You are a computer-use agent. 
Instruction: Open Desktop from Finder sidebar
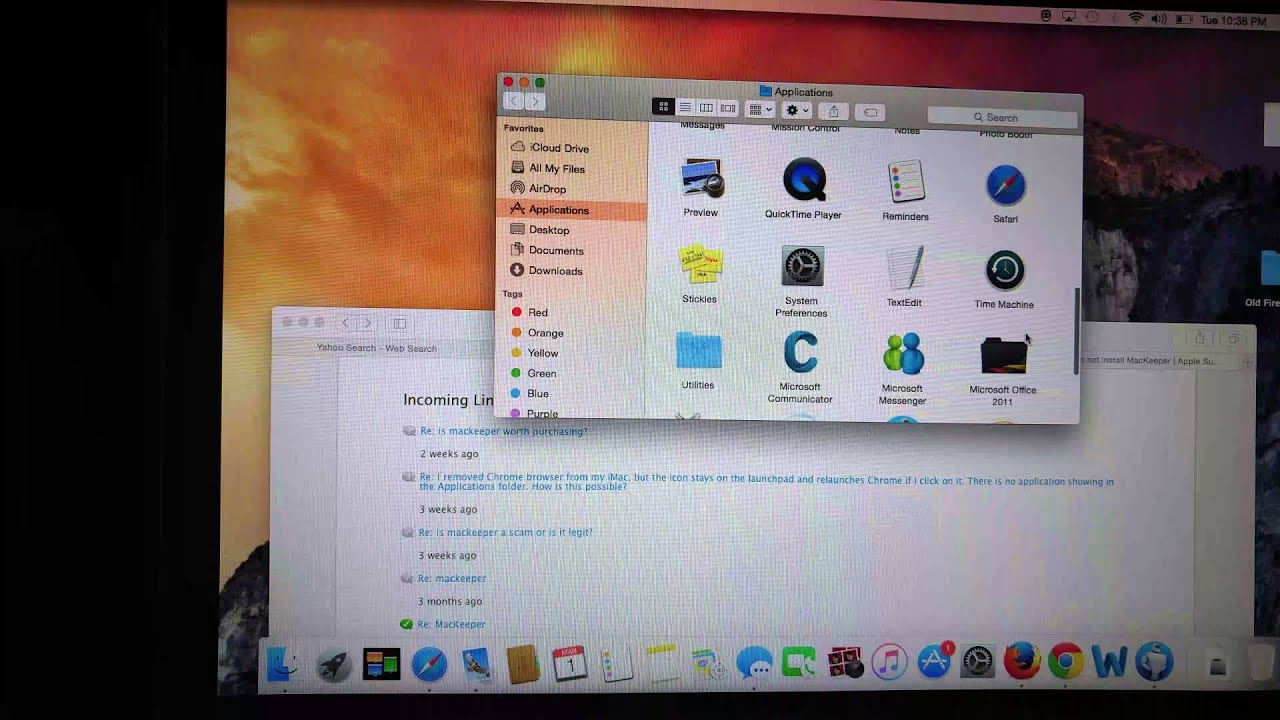(549, 230)
